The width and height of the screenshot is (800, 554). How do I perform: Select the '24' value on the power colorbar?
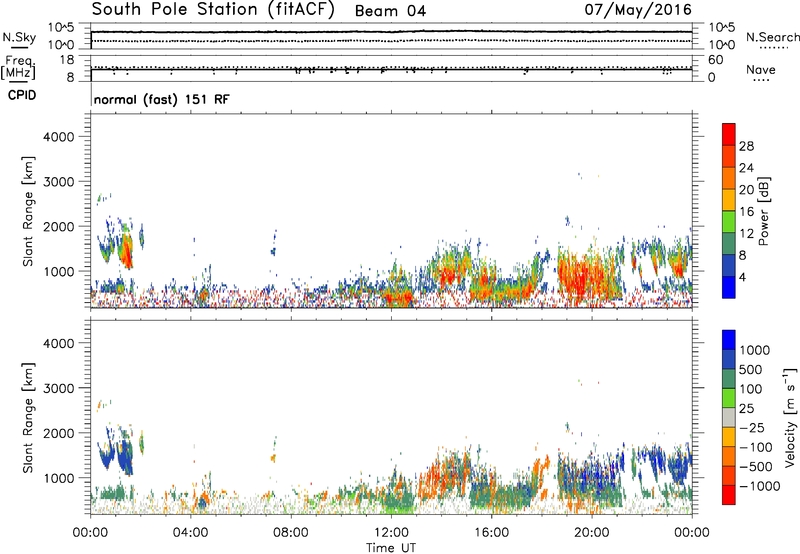point(746,168)
